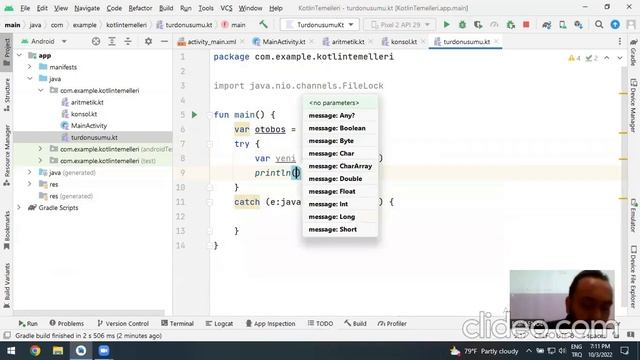
Task: Open the Structure side tab
Action: [7, 94]
